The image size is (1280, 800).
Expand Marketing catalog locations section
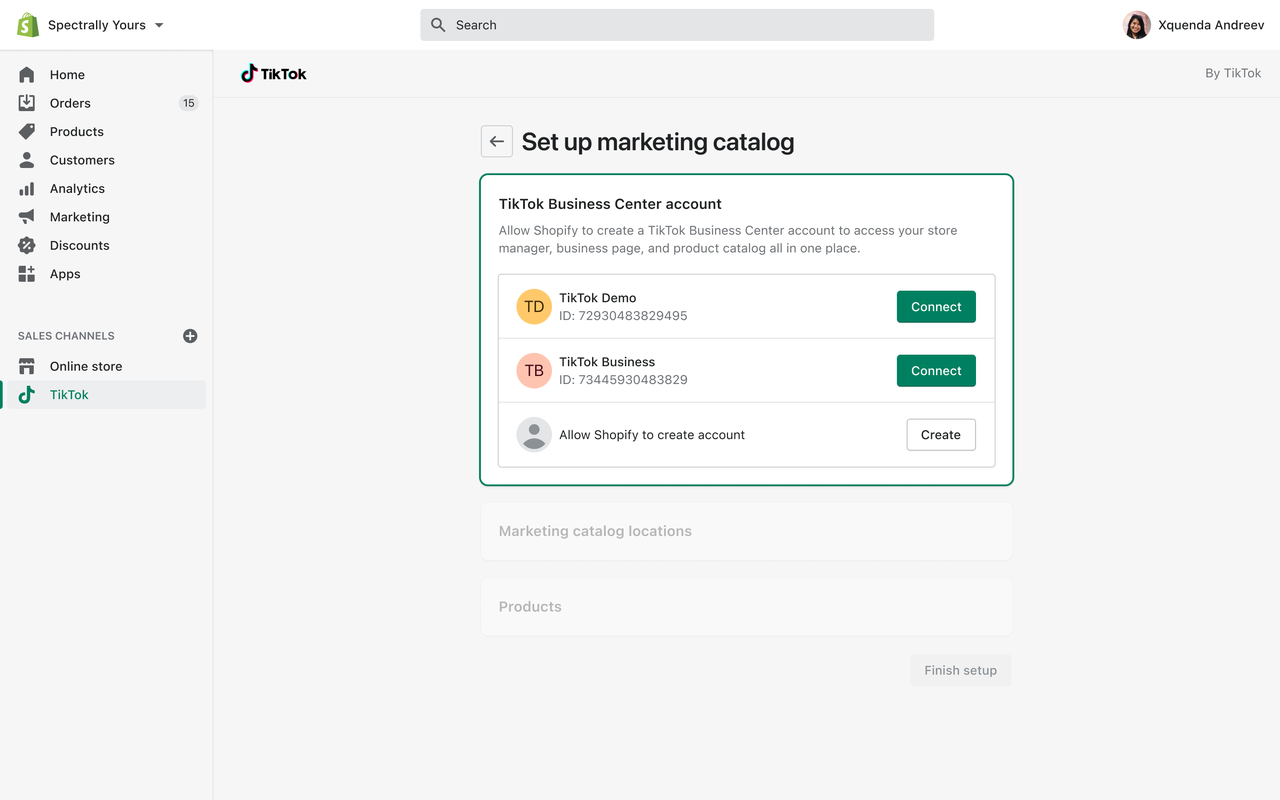point(747,531)
